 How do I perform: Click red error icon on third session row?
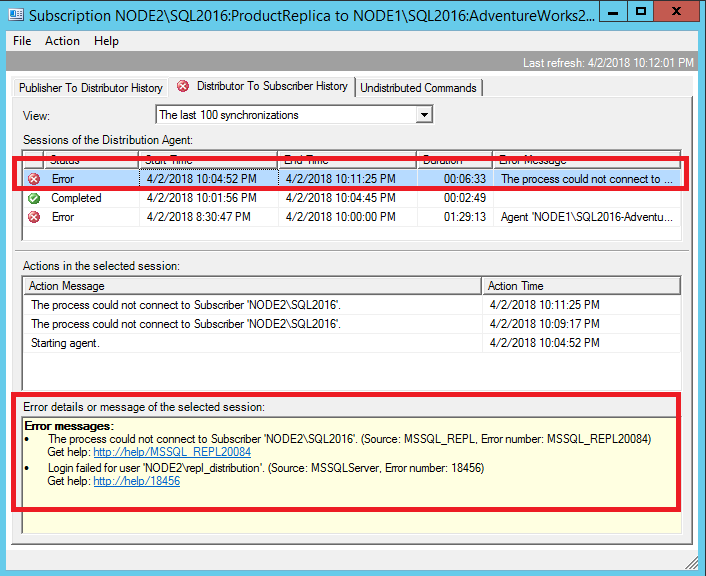34,217
